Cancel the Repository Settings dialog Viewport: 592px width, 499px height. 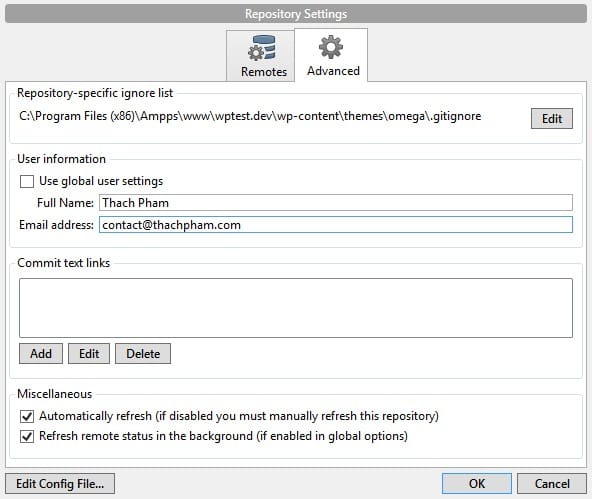(x=552, y=484)
